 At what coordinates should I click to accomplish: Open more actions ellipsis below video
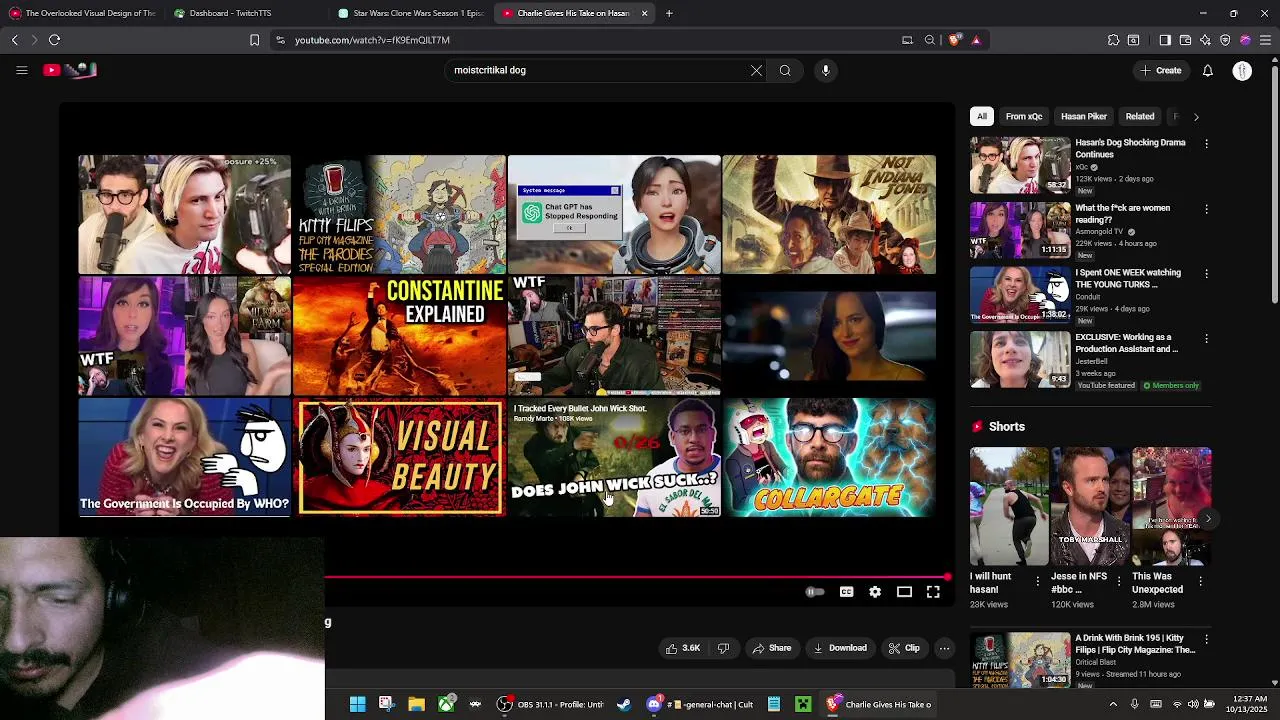point(944,648)
